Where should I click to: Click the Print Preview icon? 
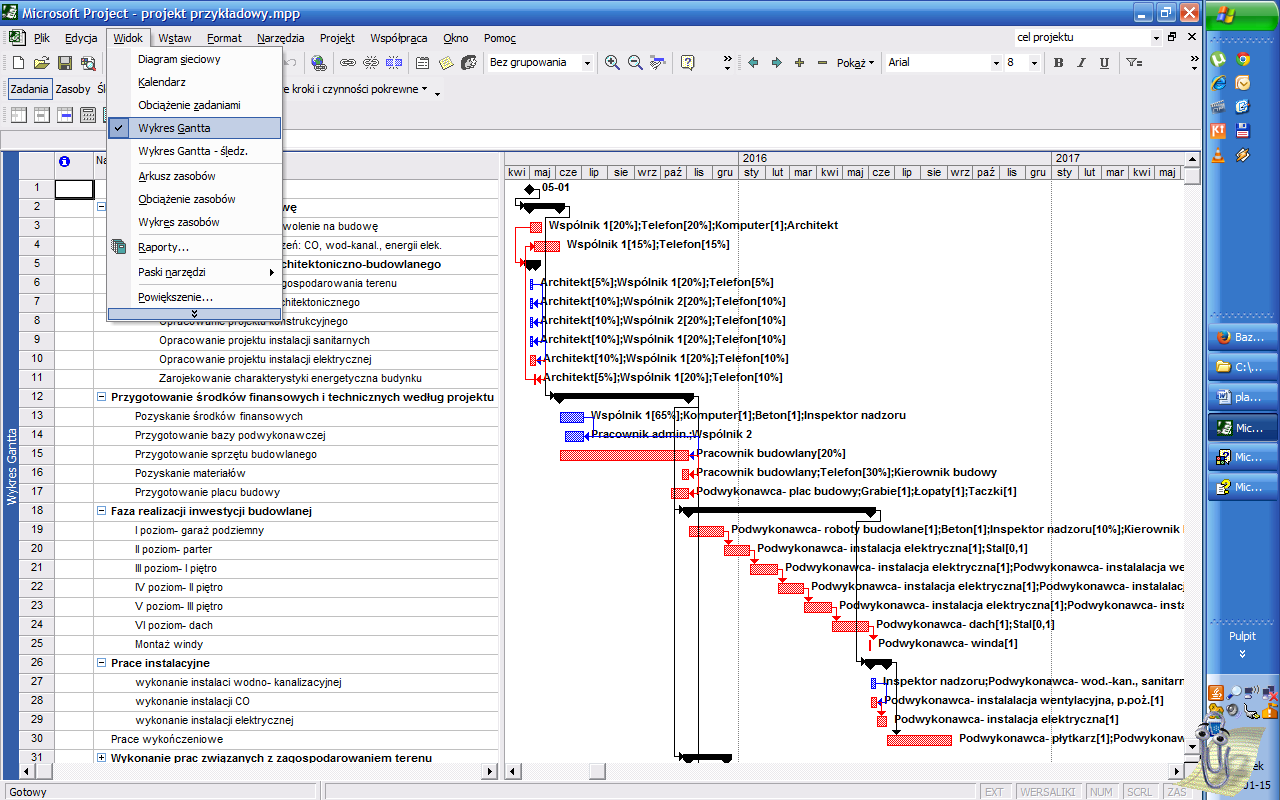88,63
